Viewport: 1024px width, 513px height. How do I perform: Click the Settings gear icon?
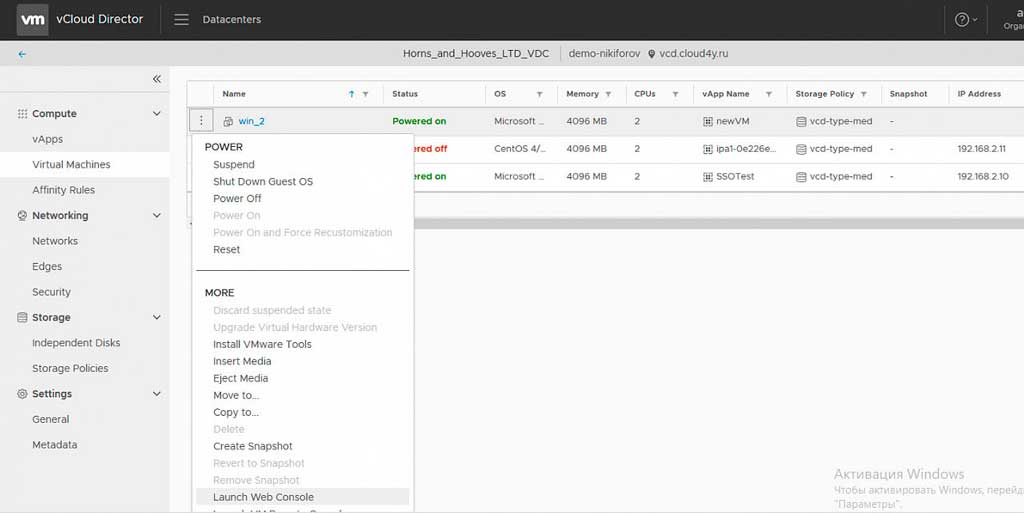[22, 394]
